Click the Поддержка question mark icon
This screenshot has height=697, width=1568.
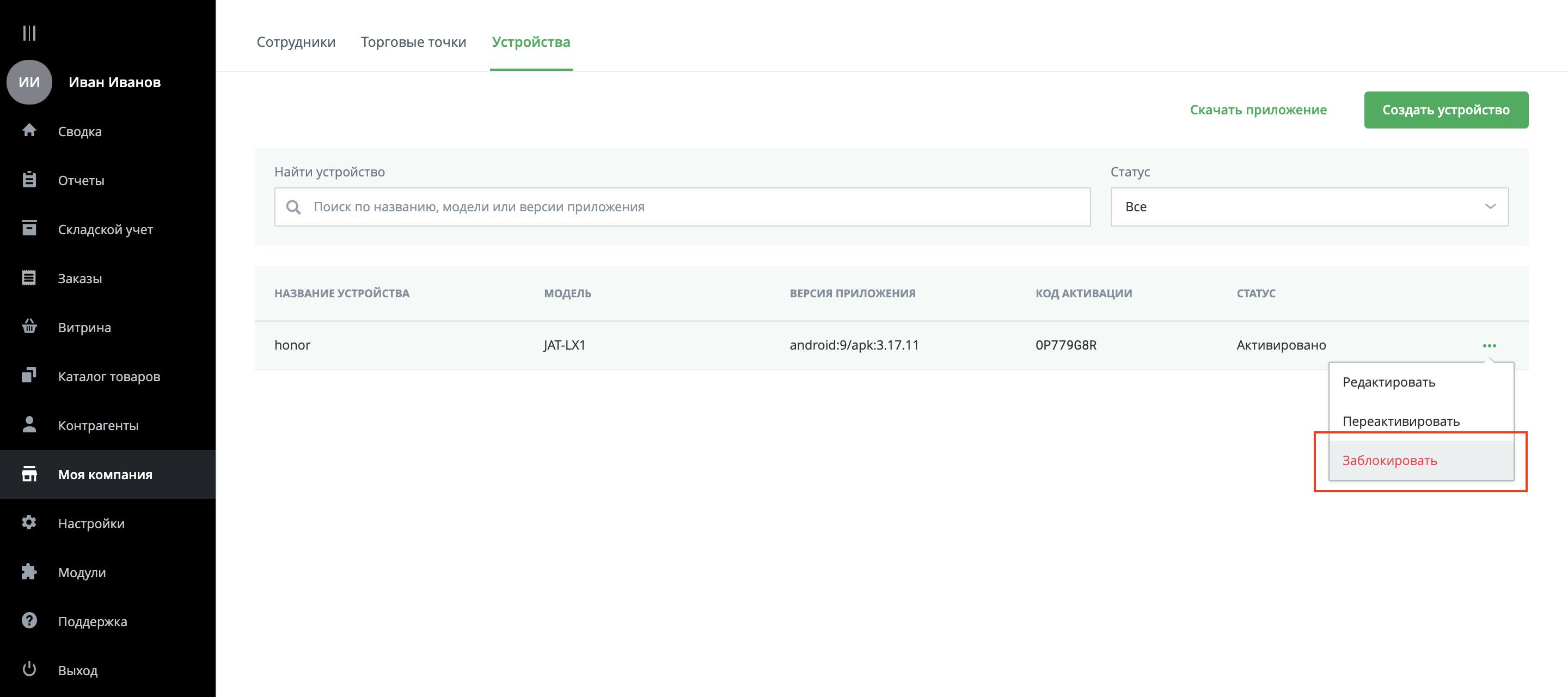click(29, 620)
